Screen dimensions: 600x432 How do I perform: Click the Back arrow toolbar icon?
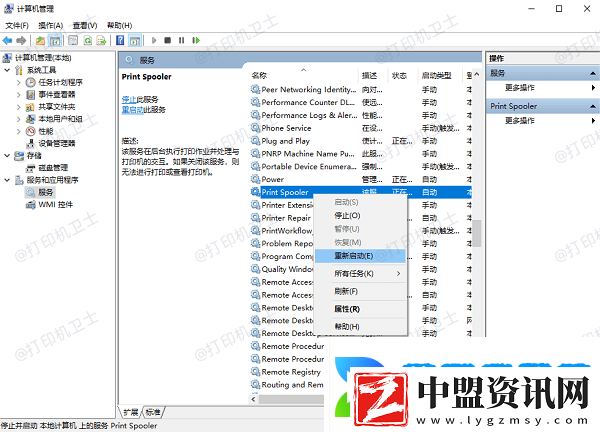click(7, 40)
